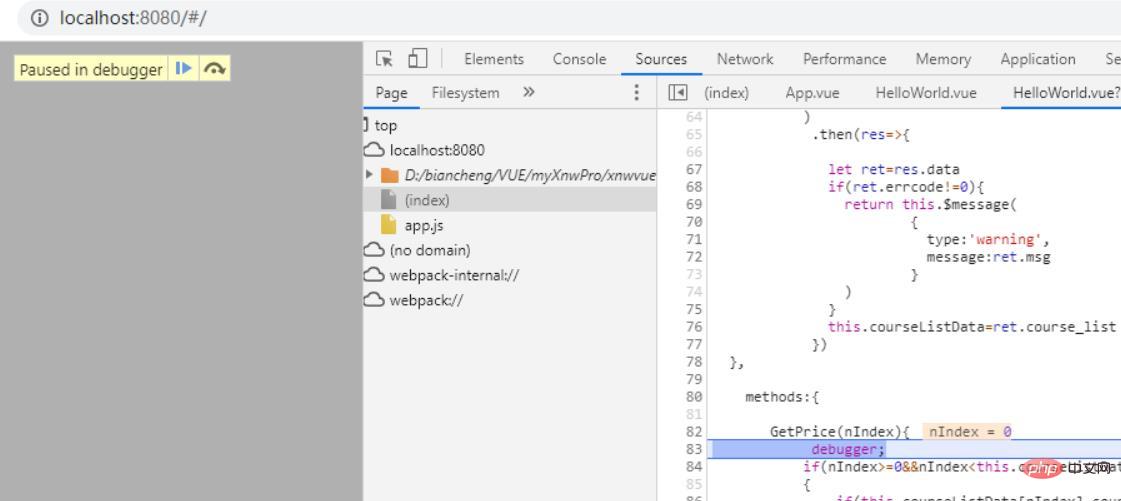This screenshot has width=1121, height=501.
Task: Show more navigator tabs via chevron
Action: point(528,93)
